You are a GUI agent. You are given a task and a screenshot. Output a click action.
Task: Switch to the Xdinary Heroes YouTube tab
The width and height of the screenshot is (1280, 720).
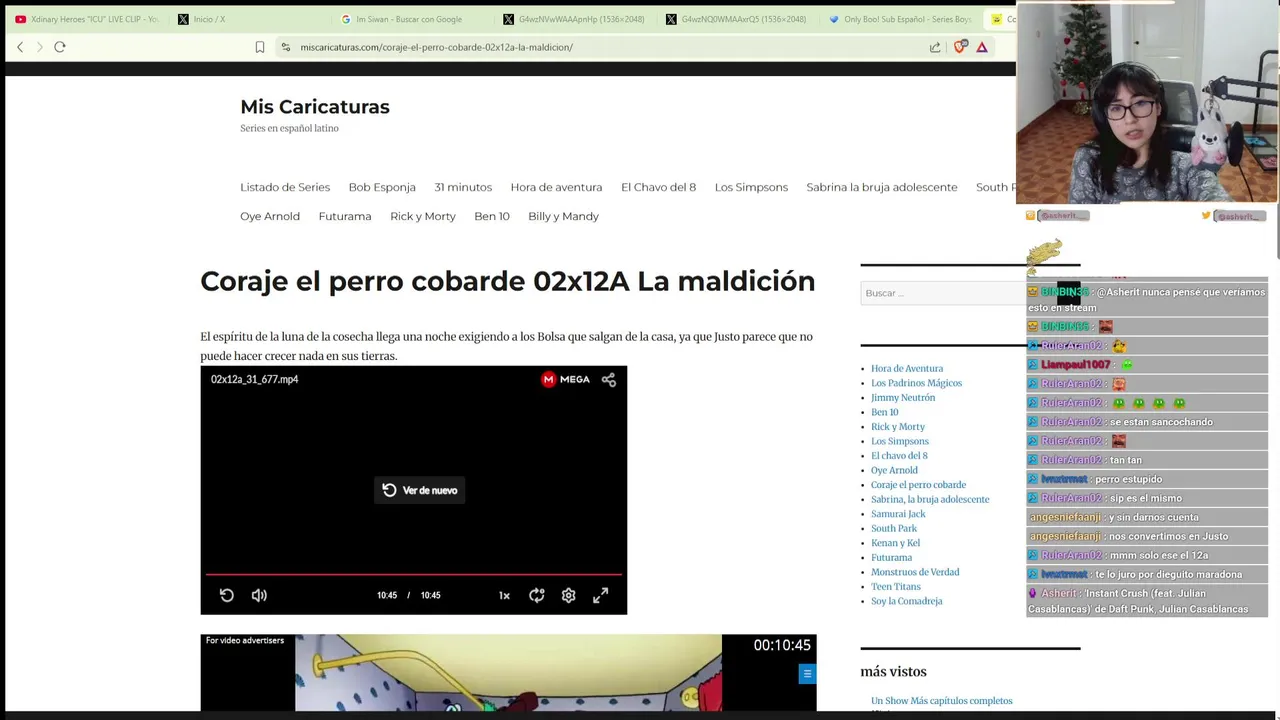(87, 19)
